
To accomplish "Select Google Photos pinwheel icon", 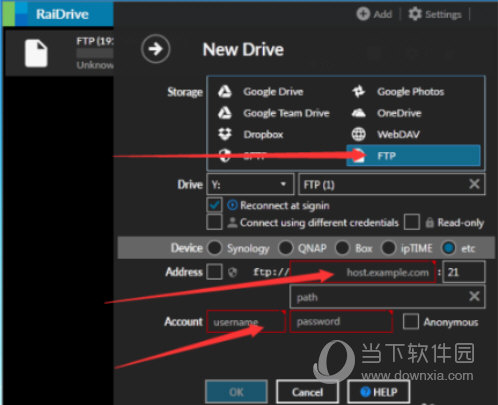I will click(x=359, y=91).
